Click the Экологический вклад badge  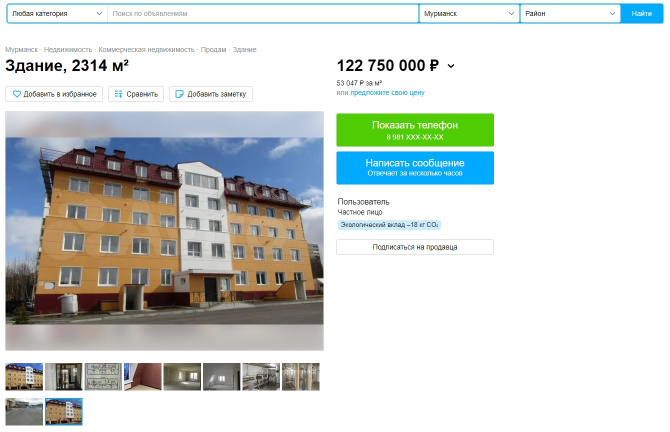389,225
